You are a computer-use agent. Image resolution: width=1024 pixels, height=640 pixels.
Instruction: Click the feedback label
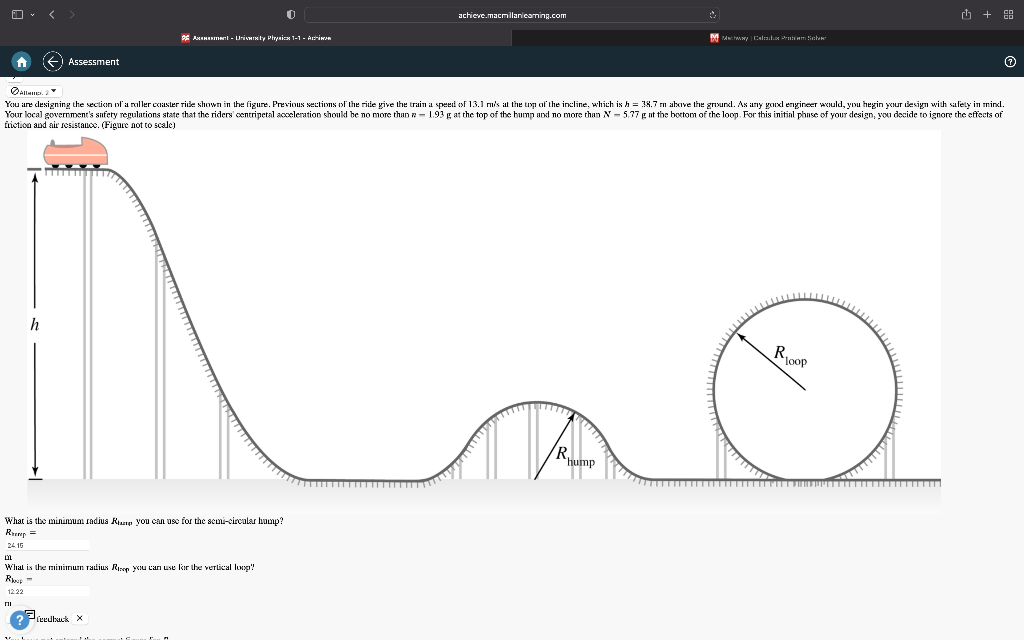tap(52, 618)
